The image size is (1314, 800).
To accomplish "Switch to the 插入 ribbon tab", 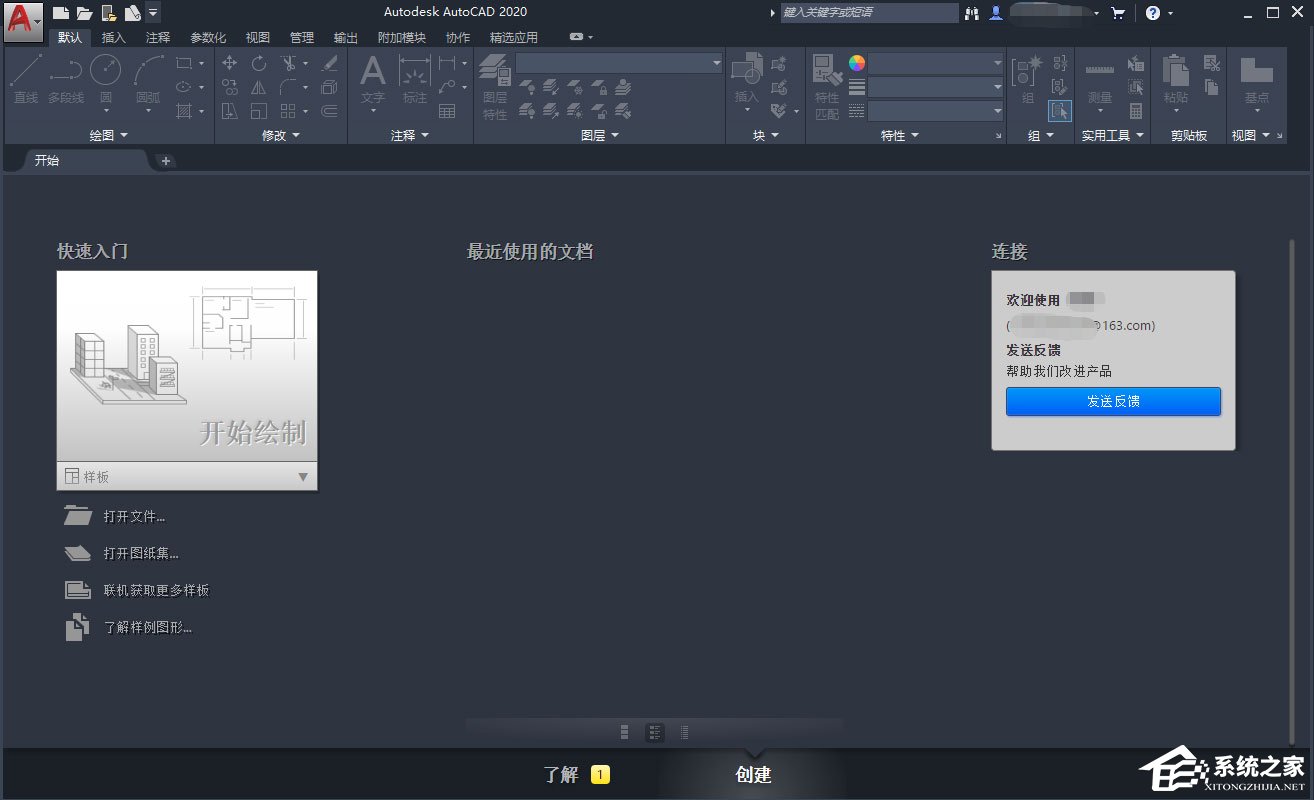I will [112, 37].
